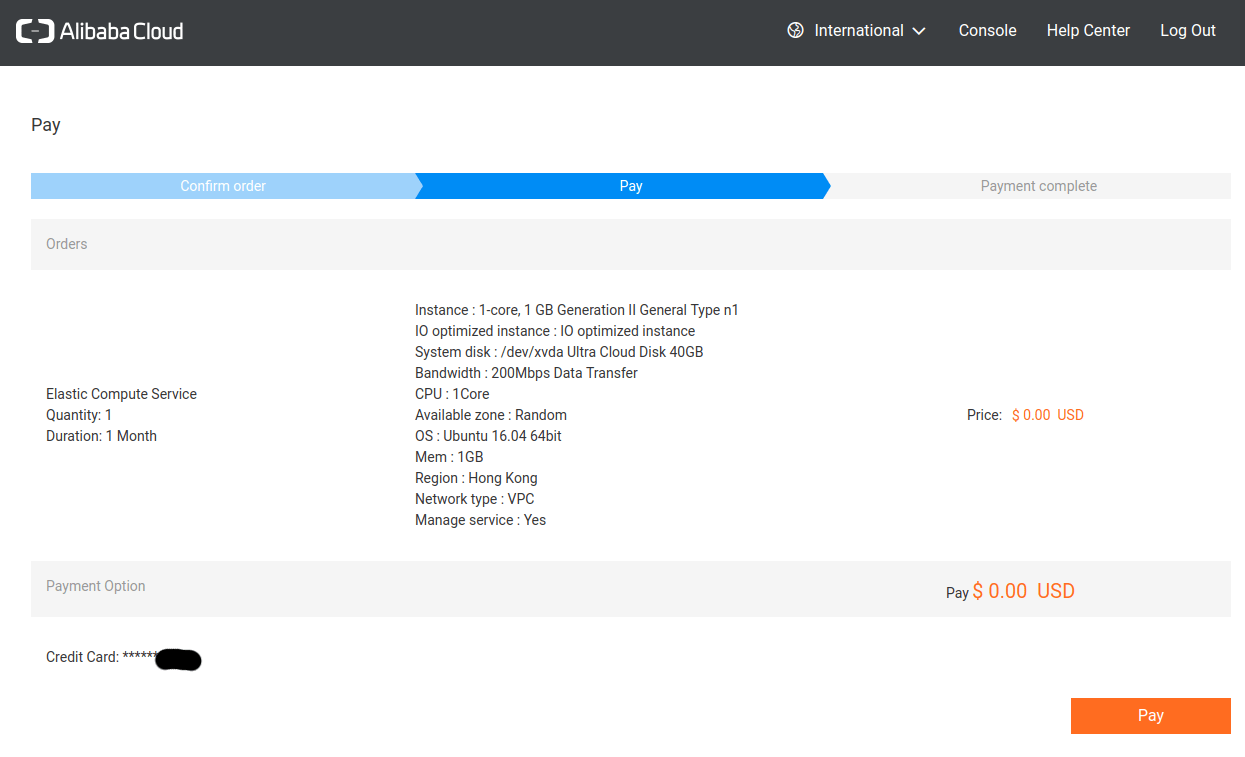
Task: Click the CPU : 1Core line
Action: coord(452,394)
